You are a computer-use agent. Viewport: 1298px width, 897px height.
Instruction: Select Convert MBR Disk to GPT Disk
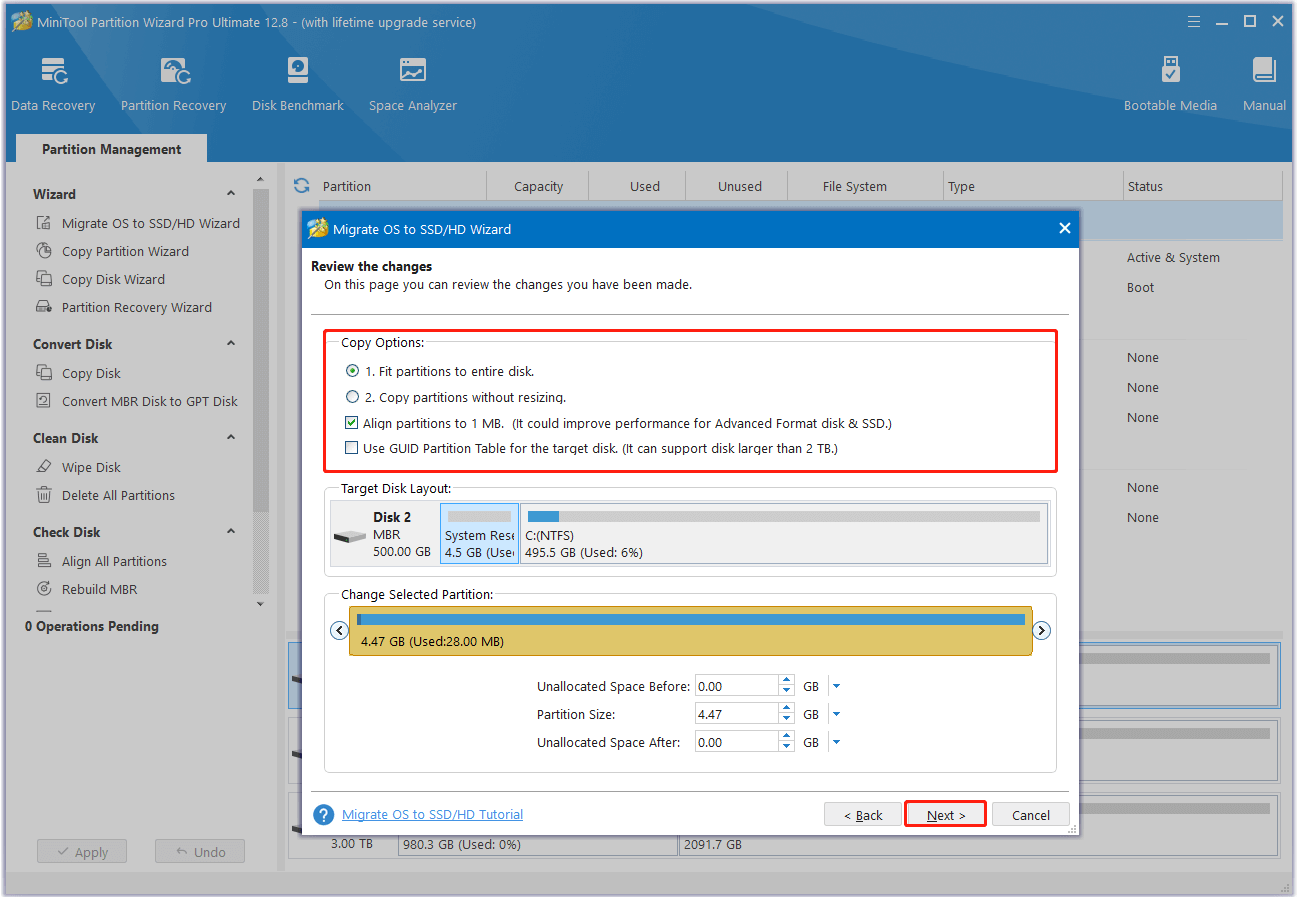tap(137, 401)
